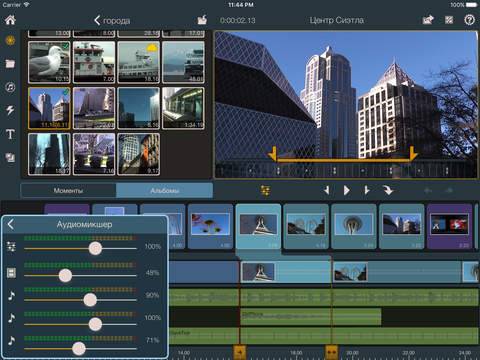Viewport: 480px width, 360px height.
Task: Toggle the master mix icon at 100%
Action: click(11, 247)
